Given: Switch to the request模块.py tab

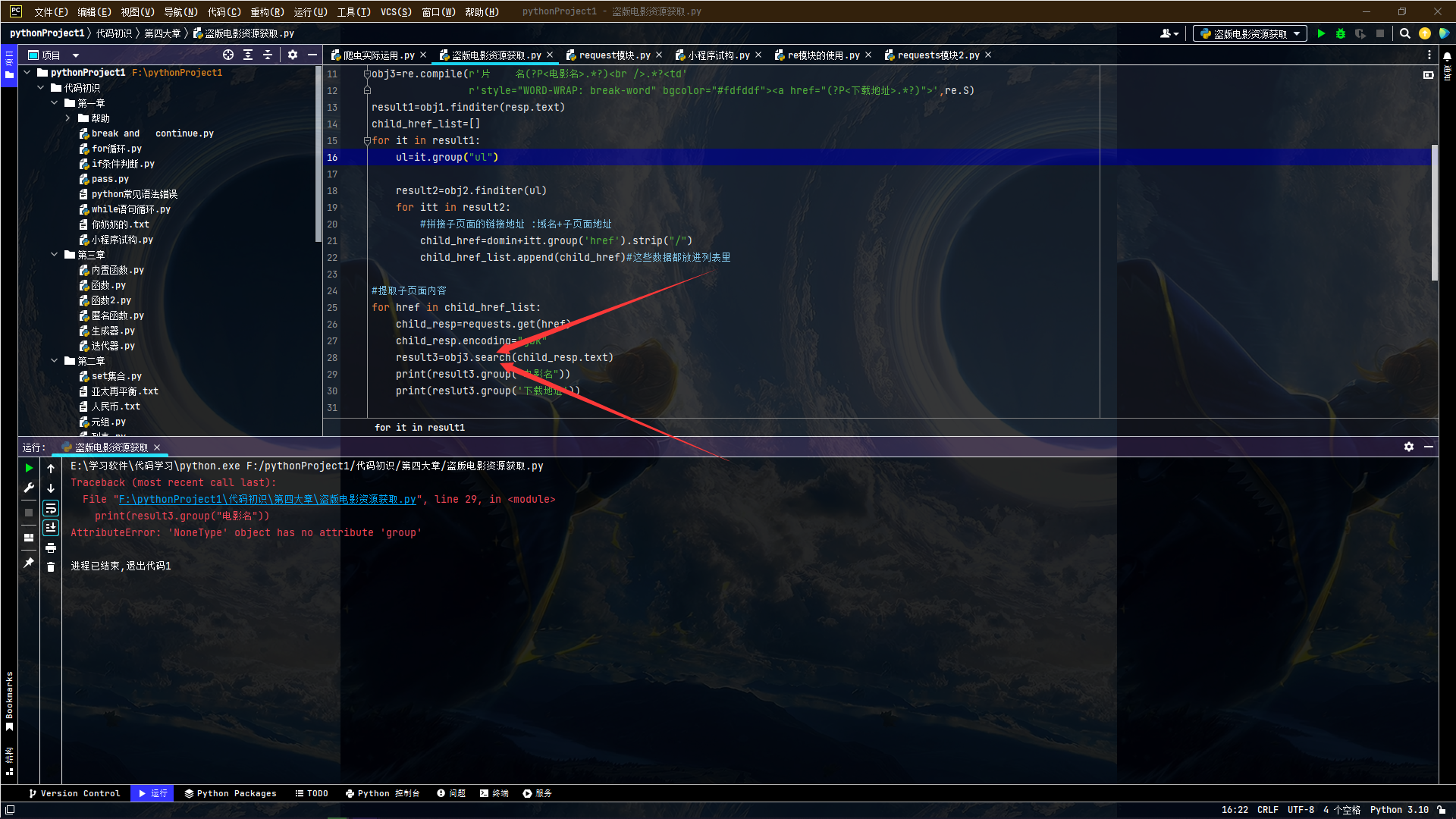Looking at the screenshot, I should point(614,55).
